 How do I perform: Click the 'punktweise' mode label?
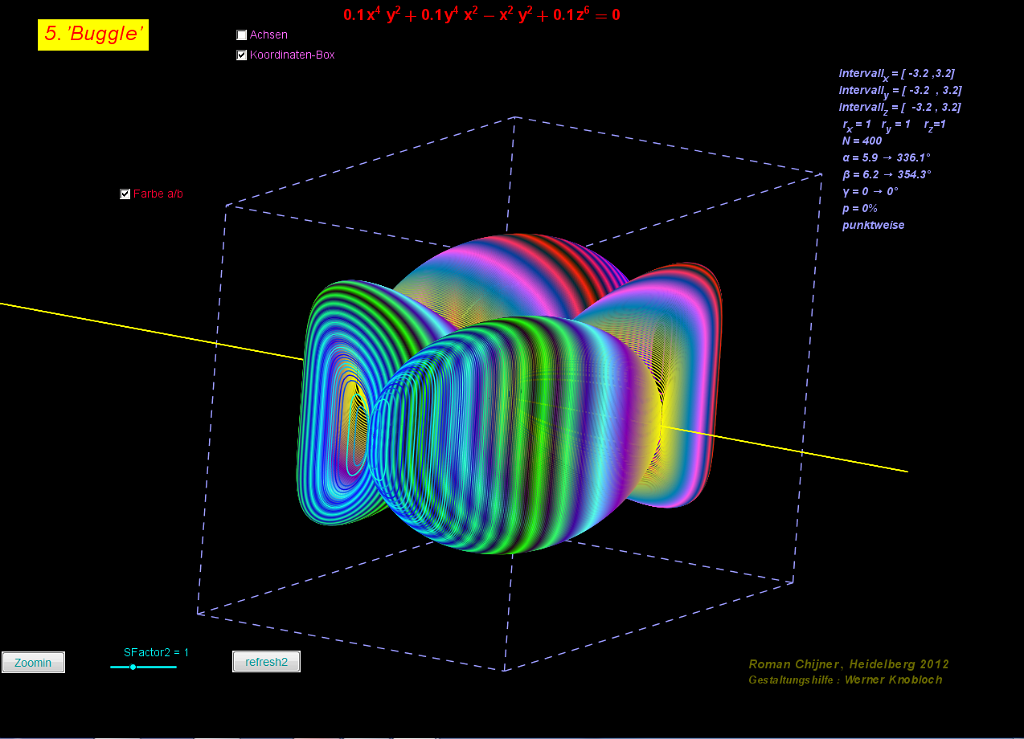point(873,225)
